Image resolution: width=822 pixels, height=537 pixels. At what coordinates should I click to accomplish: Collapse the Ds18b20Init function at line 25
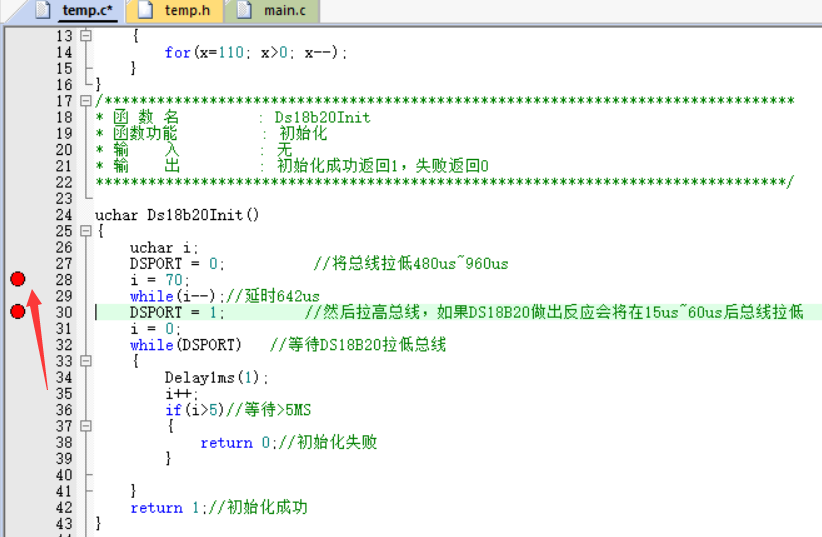pyautogui.click(x=86, y=231)
